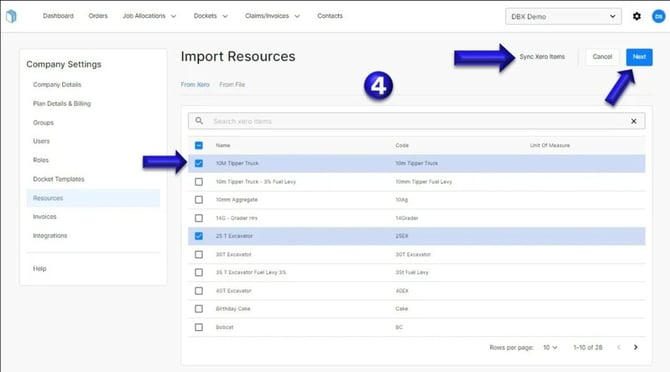670x372 pixels.
Task: Open Docket Templates settings
Action: pos(59,179)
